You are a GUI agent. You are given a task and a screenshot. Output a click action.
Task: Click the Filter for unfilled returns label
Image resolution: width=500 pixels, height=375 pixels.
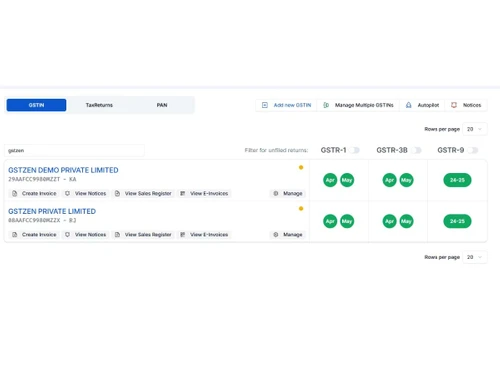click(276, 150)
